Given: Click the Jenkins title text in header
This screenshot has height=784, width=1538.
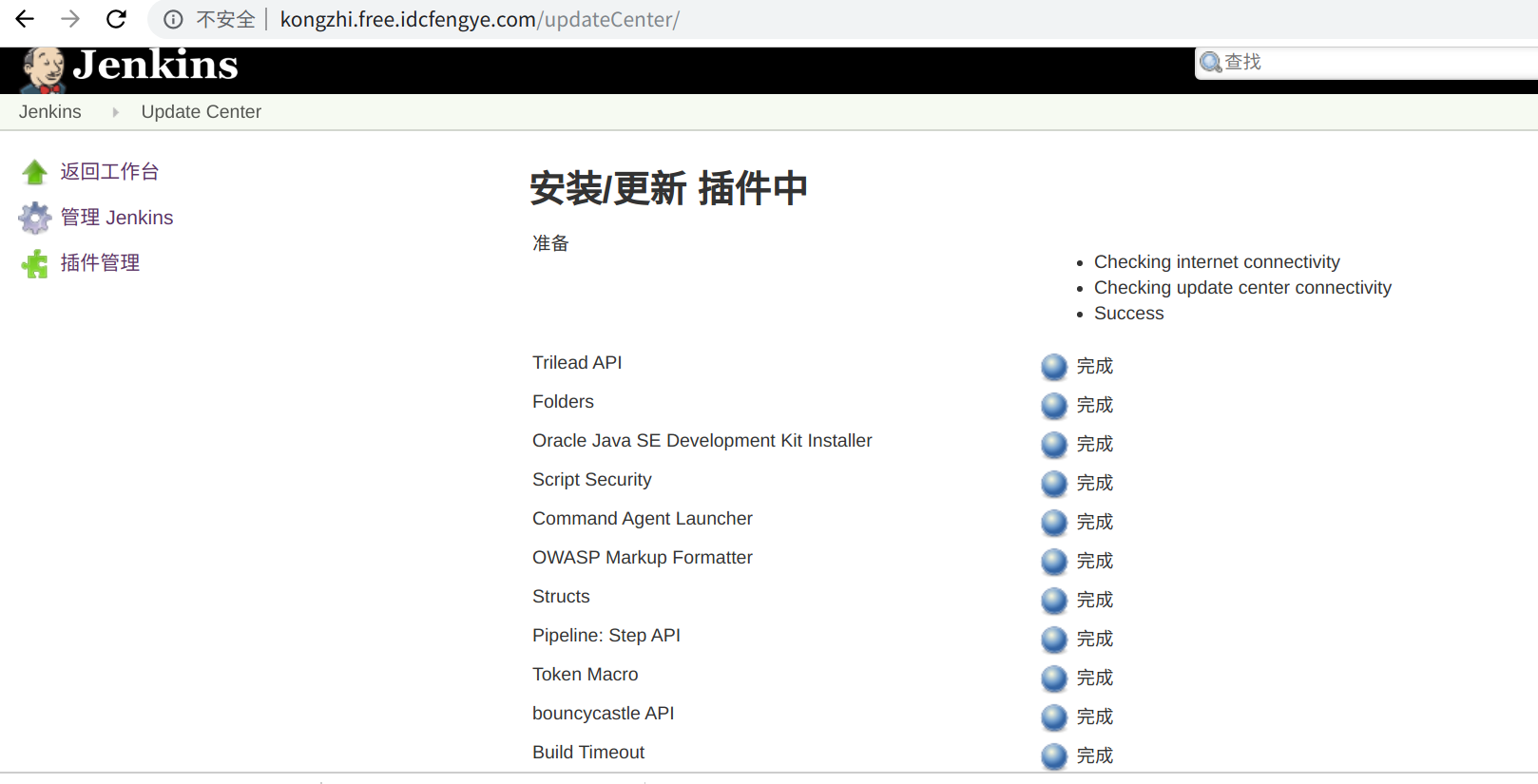Looking at the screenshot, I should tap(156, 66).
